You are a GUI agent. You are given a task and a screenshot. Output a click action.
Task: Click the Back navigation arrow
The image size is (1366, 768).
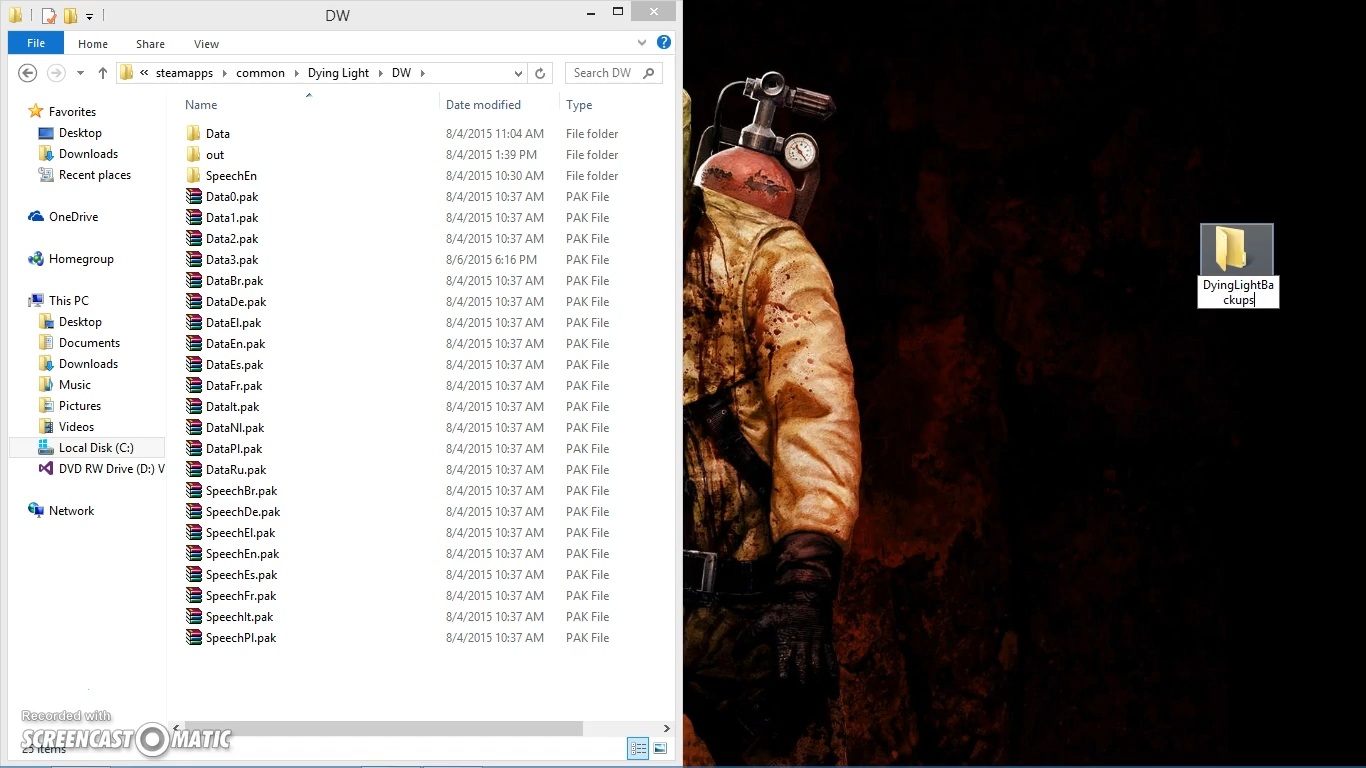pos(28,73)
